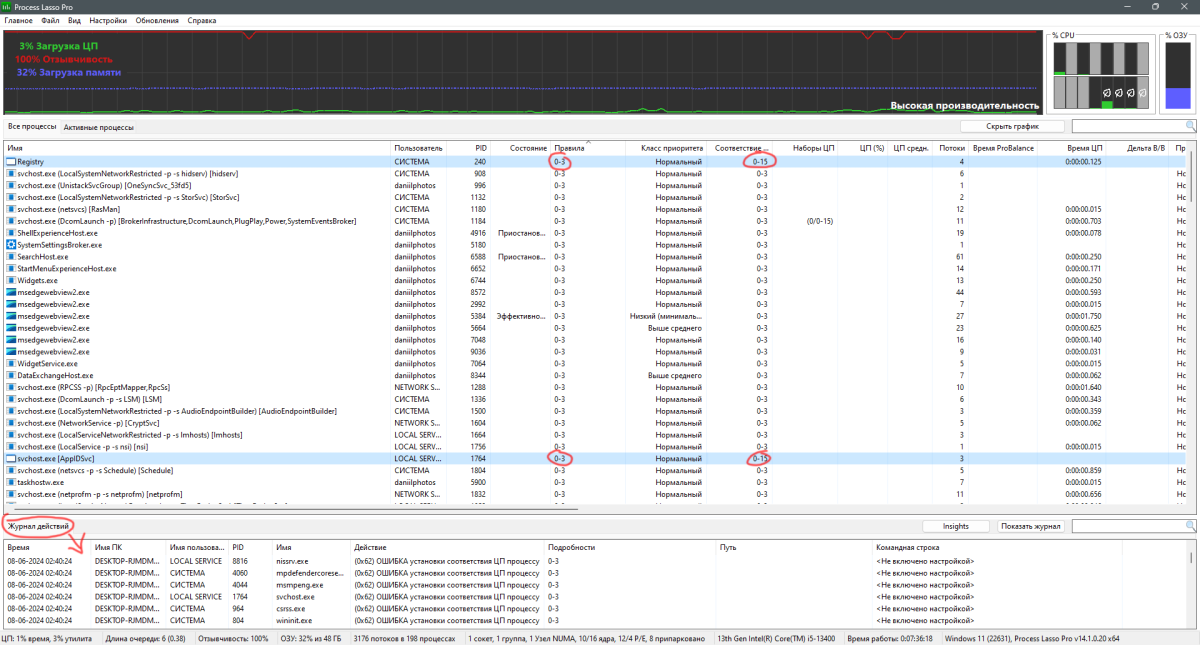
Task: Click the icon of svchost.exe [nsi]
Action: tap(11, 447)
